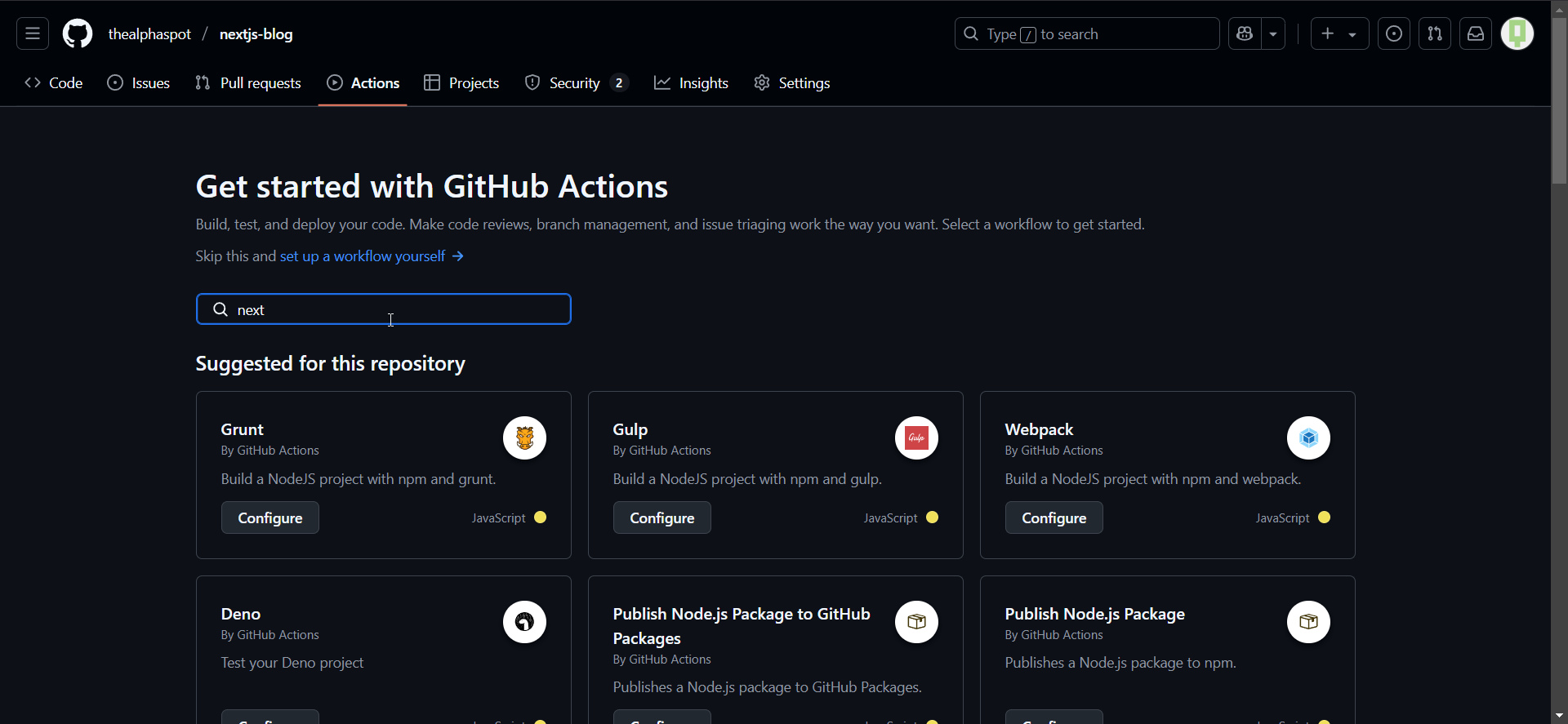The image size is (1568, 724).
Task: Open the notifications inbox icon
Action: point(1476,33)
